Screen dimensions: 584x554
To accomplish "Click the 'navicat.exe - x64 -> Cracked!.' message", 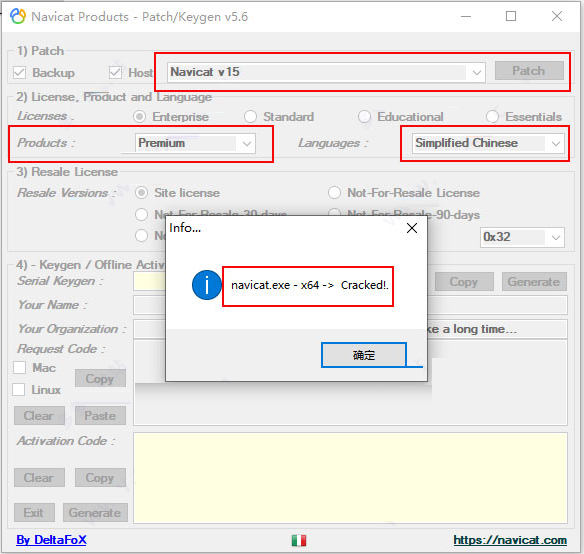I will coord(310,285).
